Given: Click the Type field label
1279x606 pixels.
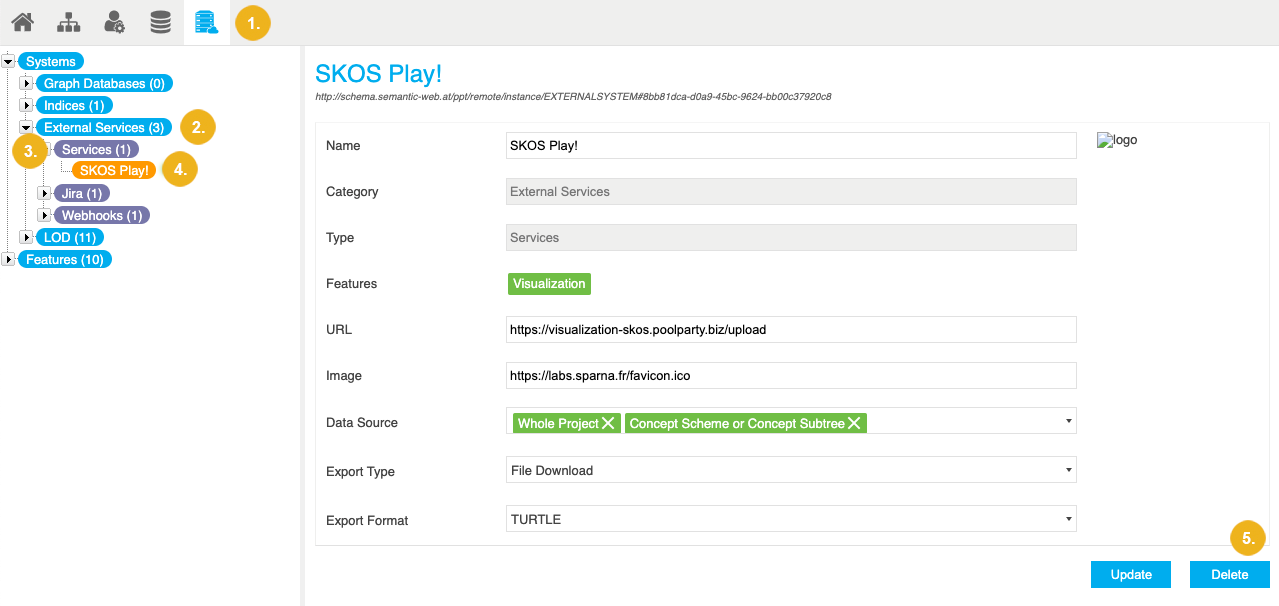Looking at the screenshot, I should pos(340,238).
